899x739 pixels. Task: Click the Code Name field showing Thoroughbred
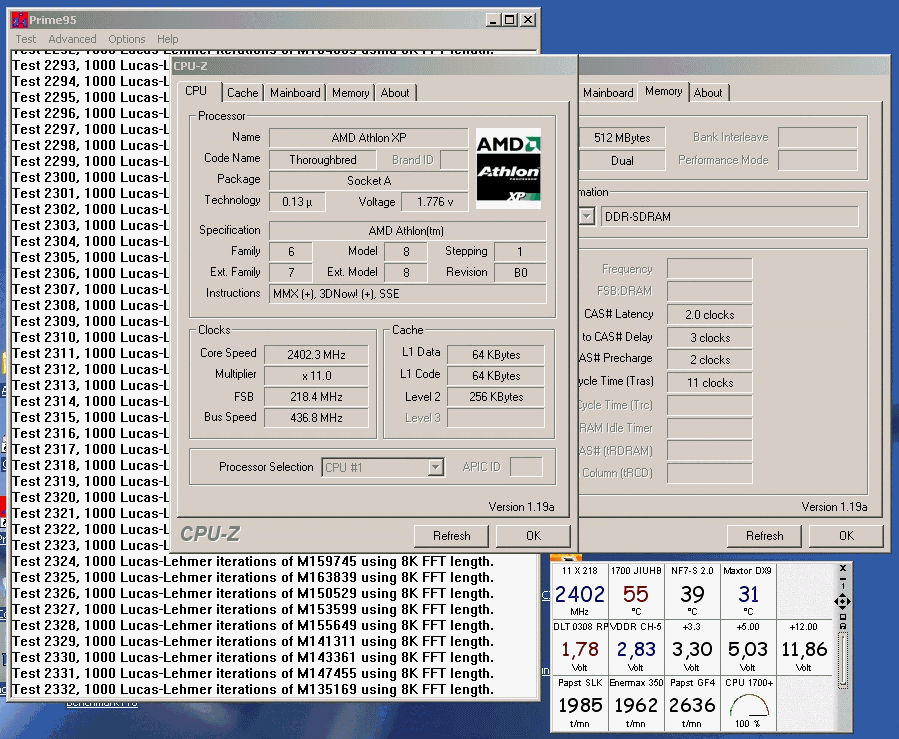(323, 160)
